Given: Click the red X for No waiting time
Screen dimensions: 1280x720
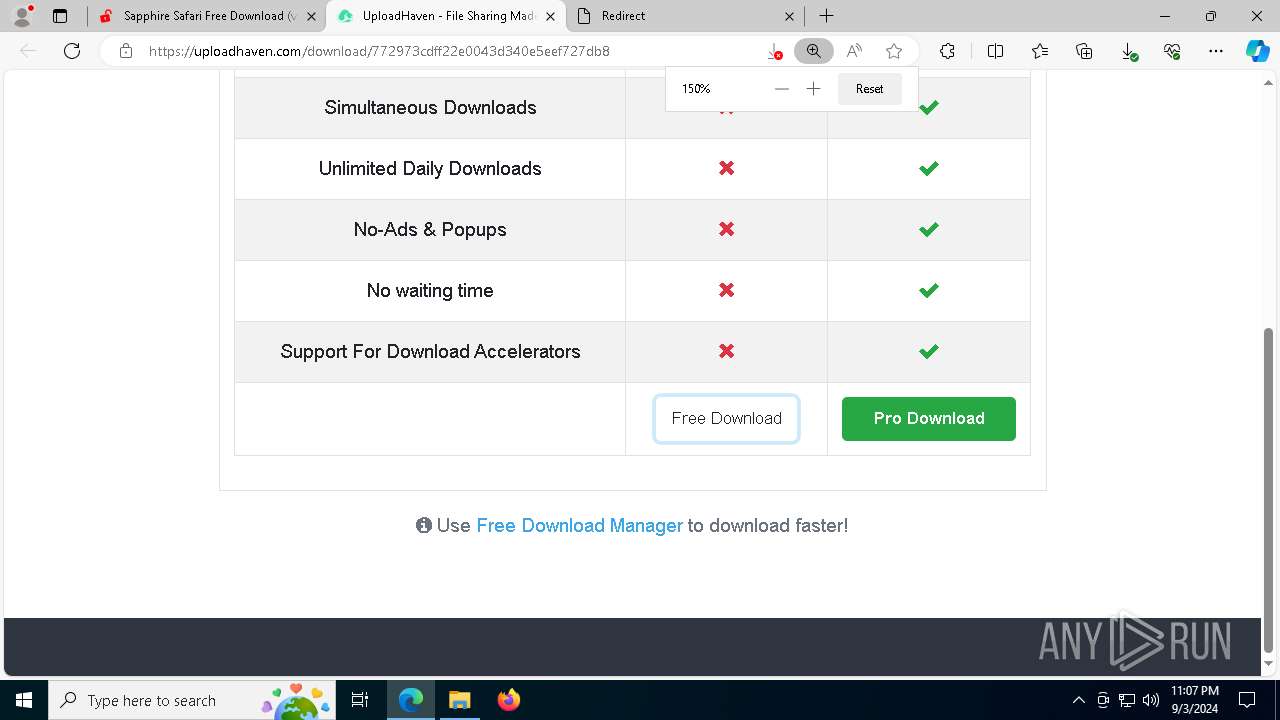Looking at the screenshot, I should [727, 290].
